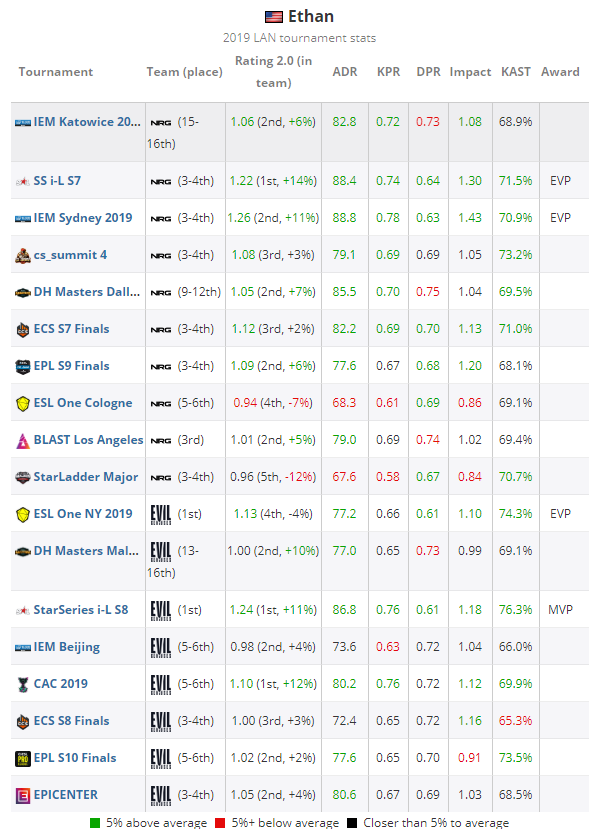Screen dimensions: 602x829
Task: Click the '2019 LAN tournament stats' subtitle
Action: pos(299,38)
